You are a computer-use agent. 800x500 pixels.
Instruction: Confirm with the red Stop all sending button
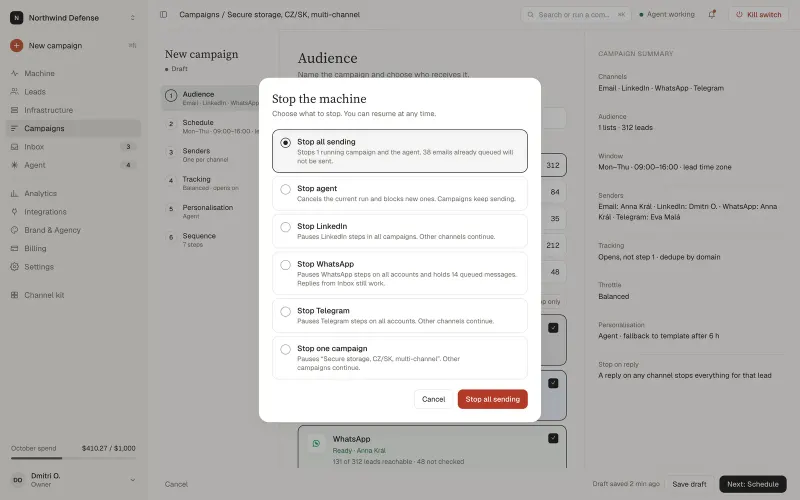[492, 399]
